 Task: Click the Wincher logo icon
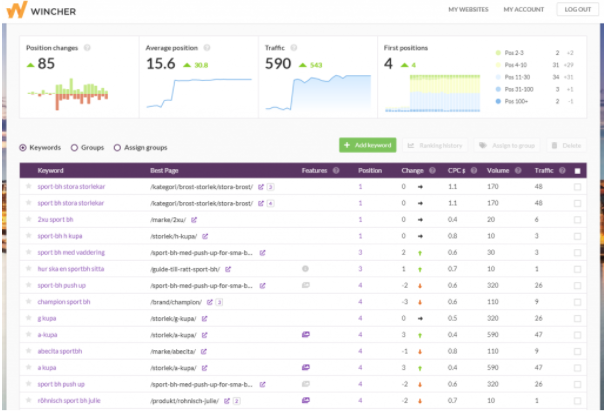point(17,10)
